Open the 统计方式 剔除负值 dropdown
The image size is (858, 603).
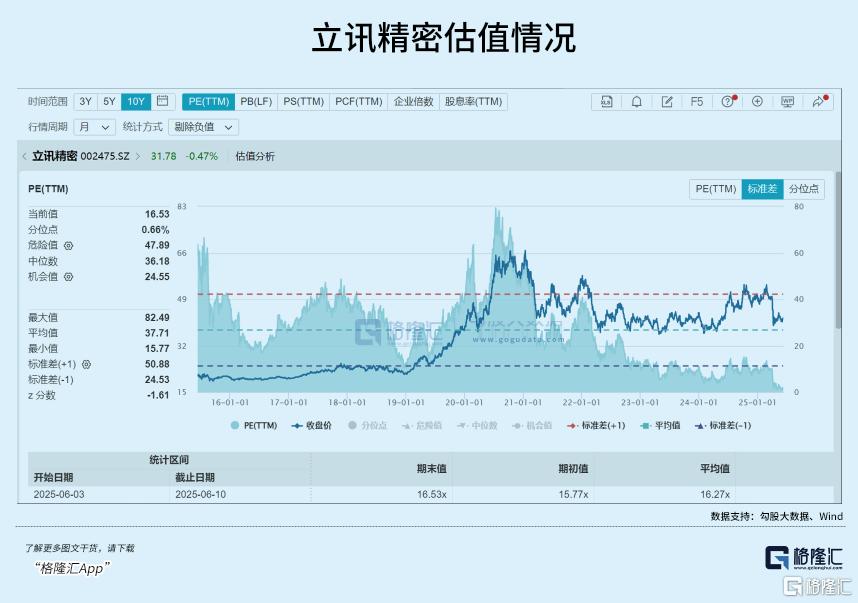tap(204, 127)
